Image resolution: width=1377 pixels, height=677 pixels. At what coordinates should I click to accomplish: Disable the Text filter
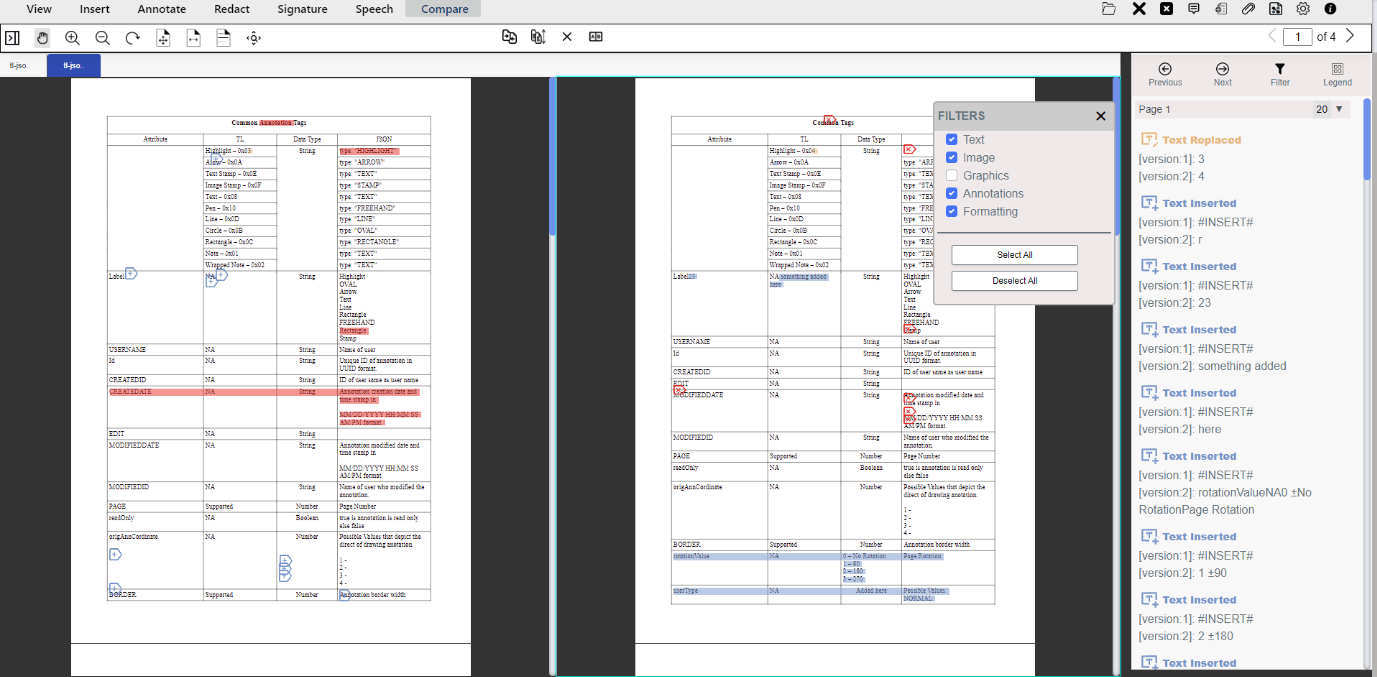click(951, 139)
